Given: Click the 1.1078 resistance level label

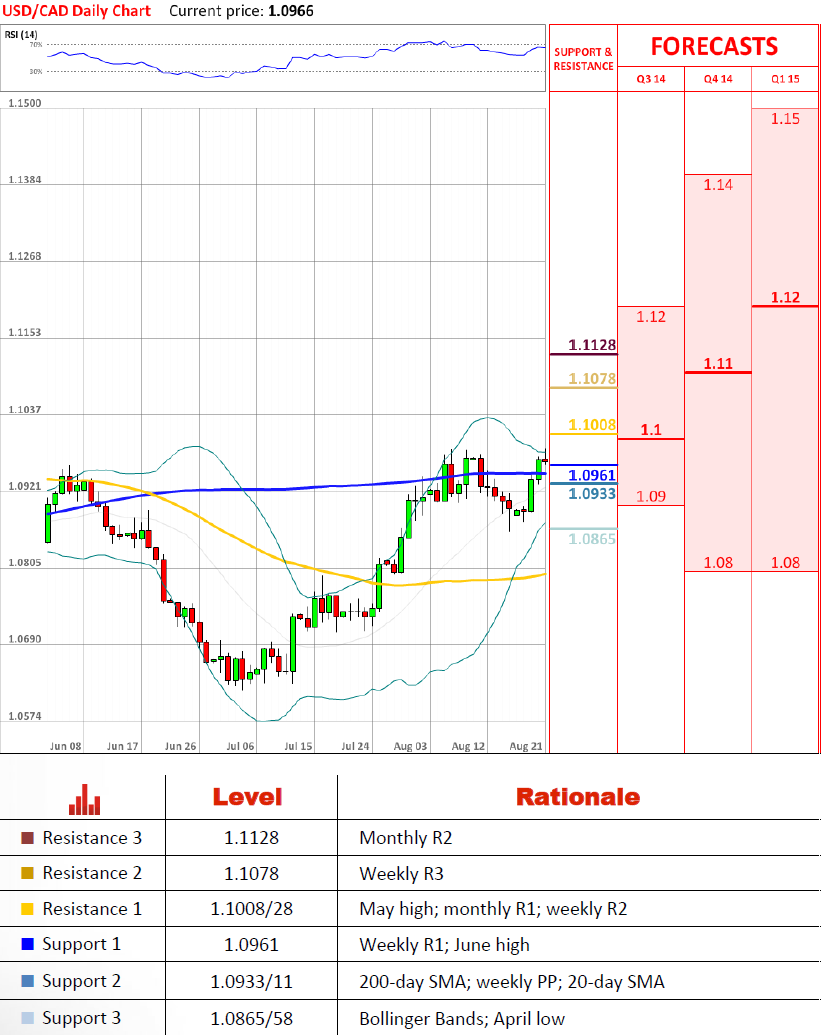Looking at the screenshot, I should coord(592,378).
